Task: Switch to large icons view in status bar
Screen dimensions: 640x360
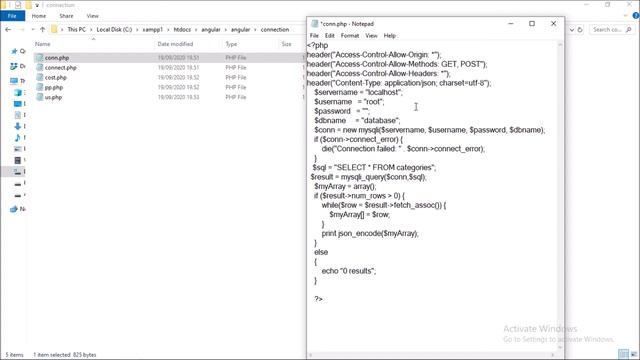Action: point(634,354)
